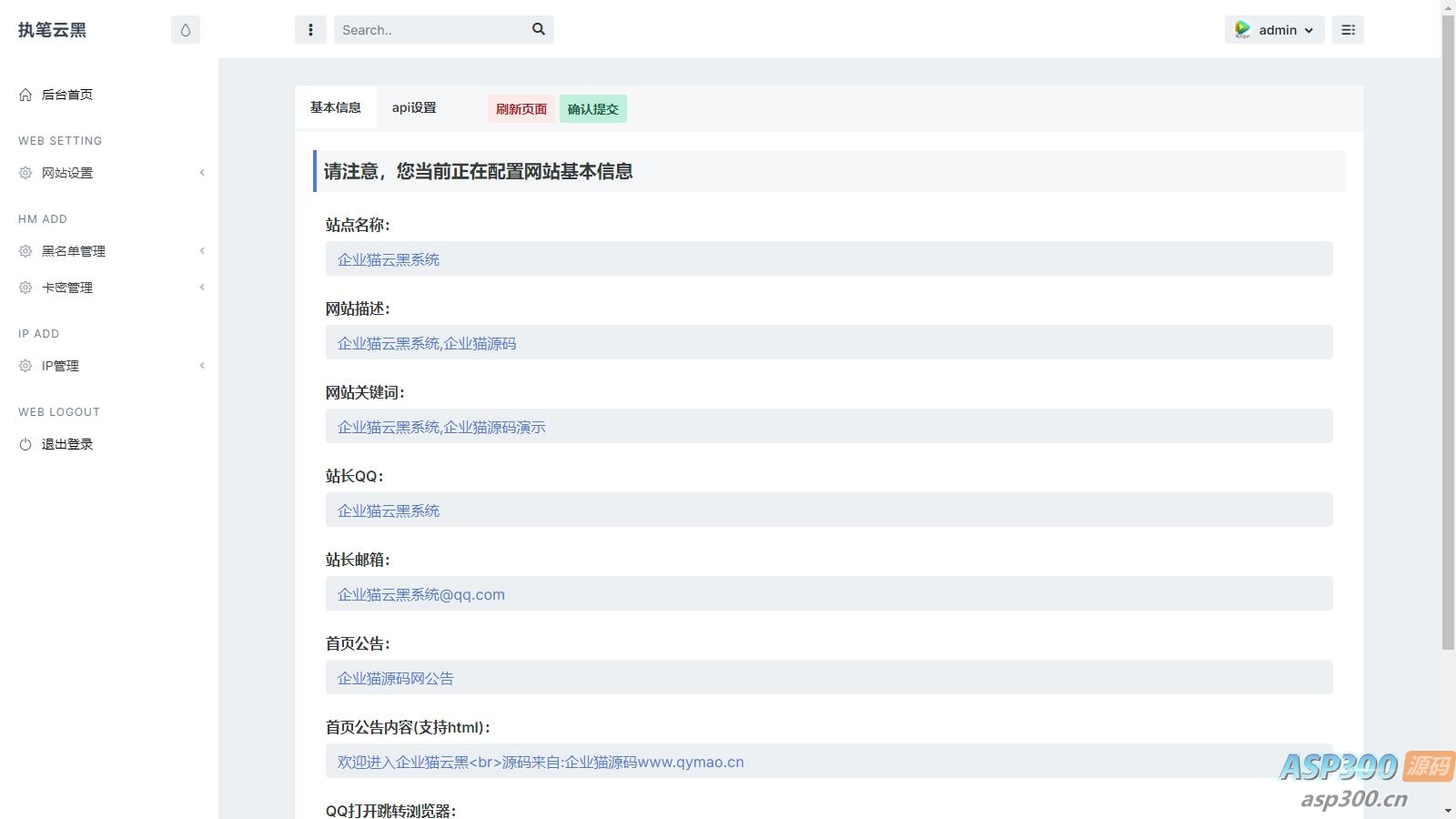Image resolution: width=1456 pixels, height=819 pixels.
Task: Edit the 首页公告内容 html field
Action: point(829,761)
